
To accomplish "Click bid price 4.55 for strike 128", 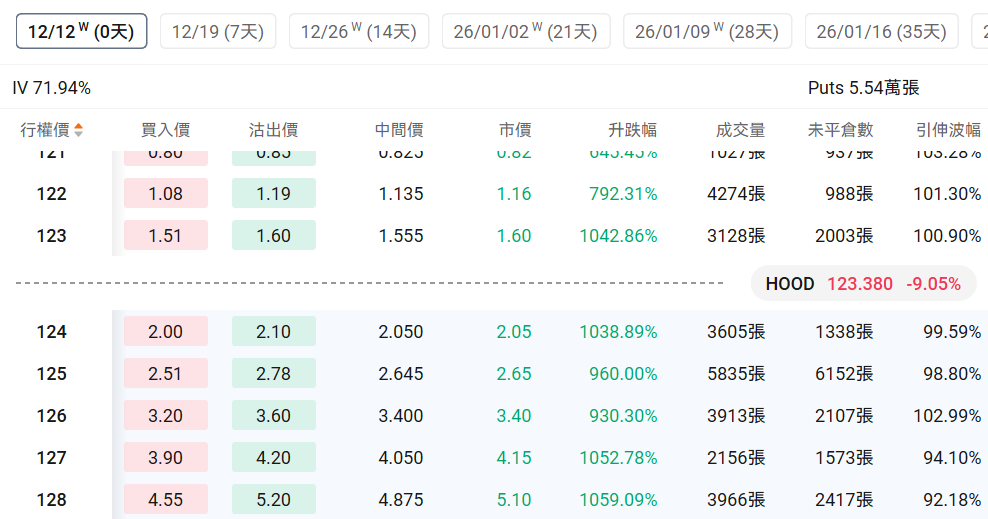I will pos(166,500).
